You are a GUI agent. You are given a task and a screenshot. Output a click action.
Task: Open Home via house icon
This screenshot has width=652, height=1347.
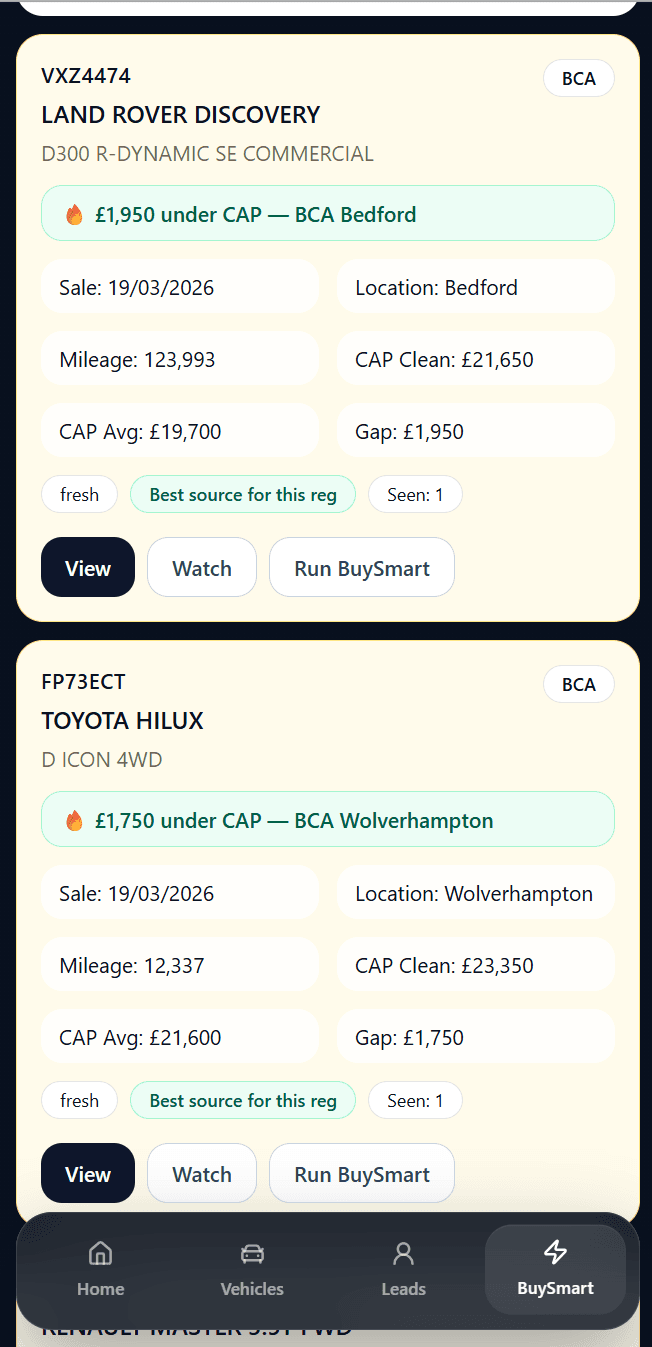click(100, 1254)
